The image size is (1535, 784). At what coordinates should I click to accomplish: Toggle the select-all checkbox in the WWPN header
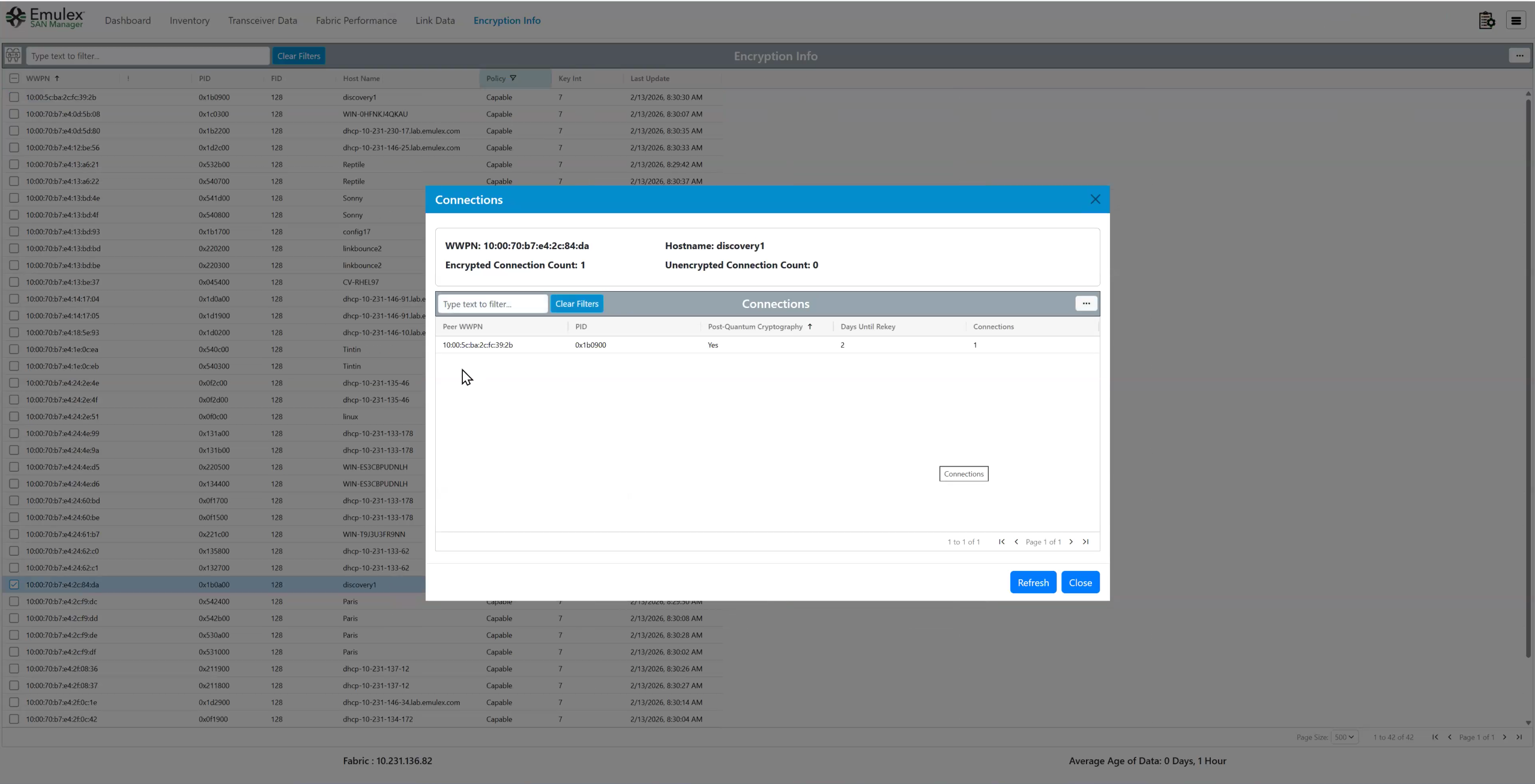tap(14, 79)
